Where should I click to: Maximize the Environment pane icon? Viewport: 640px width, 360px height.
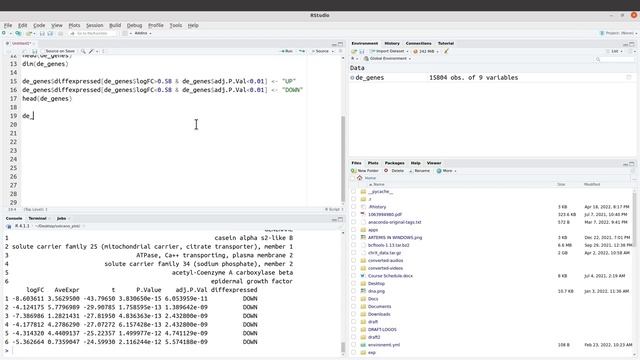pos(632,44)
